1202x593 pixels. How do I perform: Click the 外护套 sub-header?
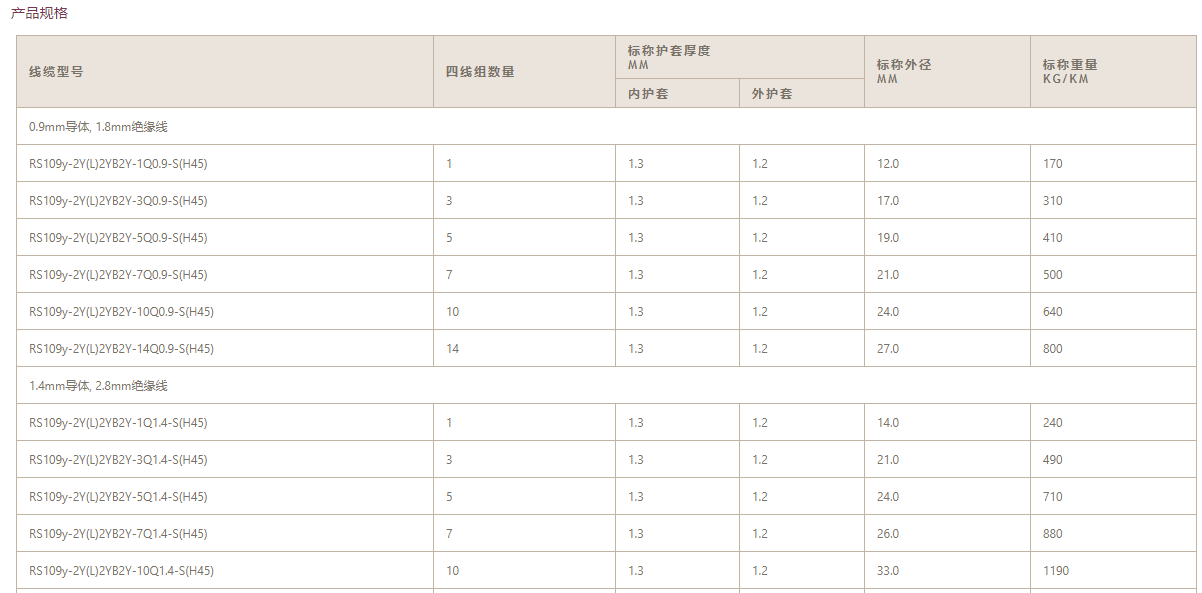coord(772,94)
